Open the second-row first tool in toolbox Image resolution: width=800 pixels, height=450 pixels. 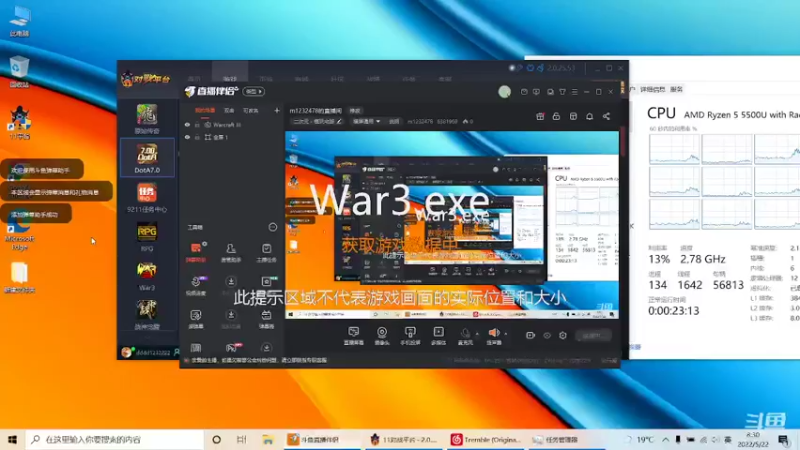click(x=196, y=285)
